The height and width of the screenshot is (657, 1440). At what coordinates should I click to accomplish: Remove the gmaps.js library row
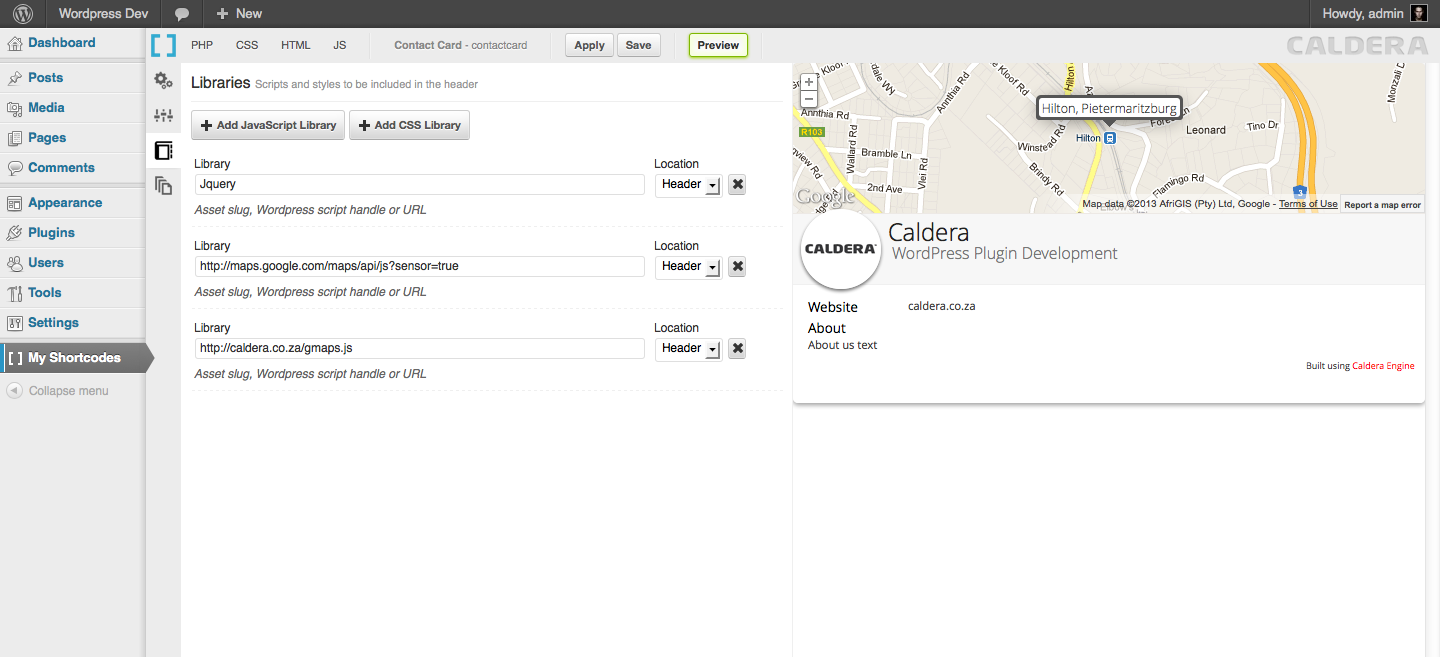[x=737, y=348]
